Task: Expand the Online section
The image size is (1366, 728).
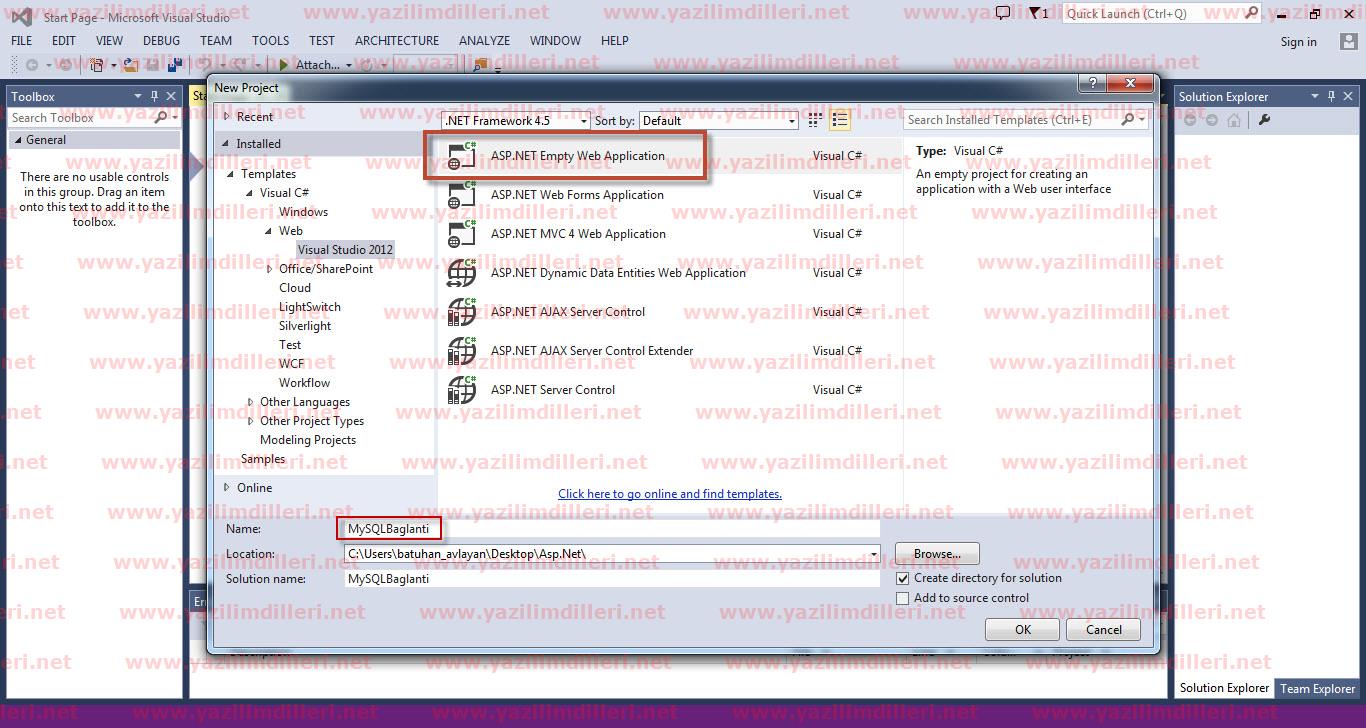Action: click(227, 488)
